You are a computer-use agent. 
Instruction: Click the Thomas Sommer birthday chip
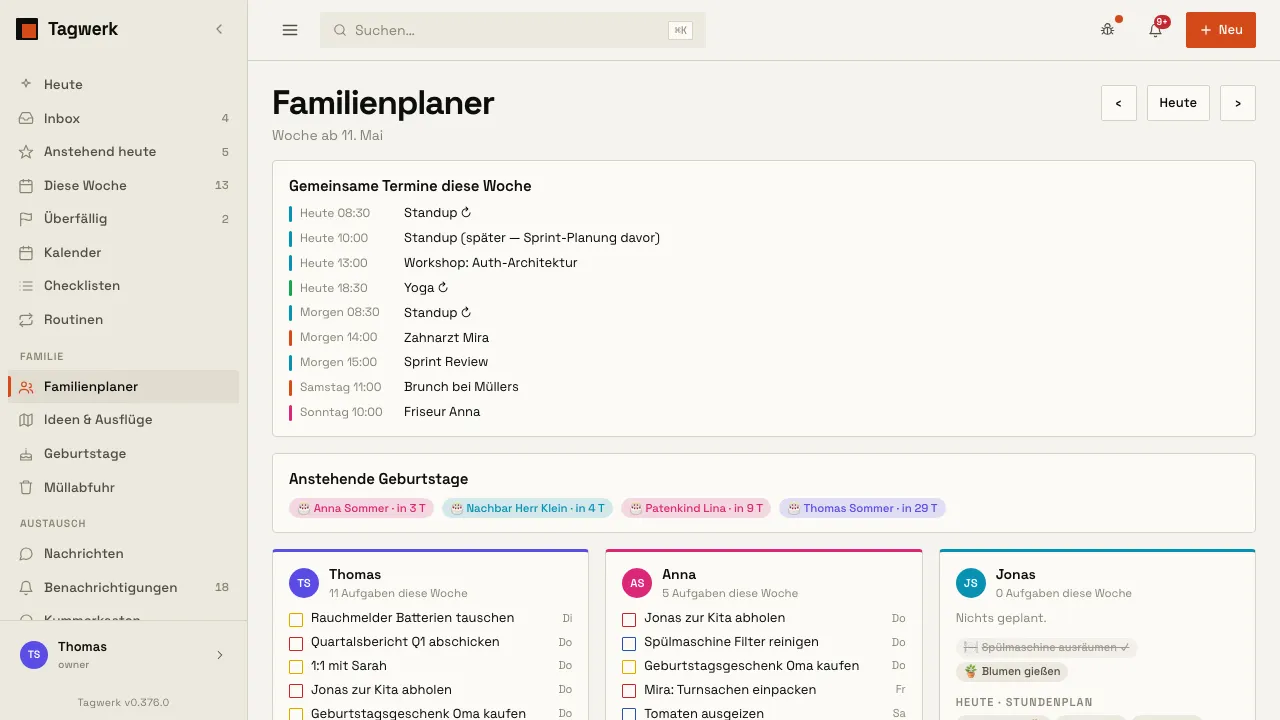[862, 509]
